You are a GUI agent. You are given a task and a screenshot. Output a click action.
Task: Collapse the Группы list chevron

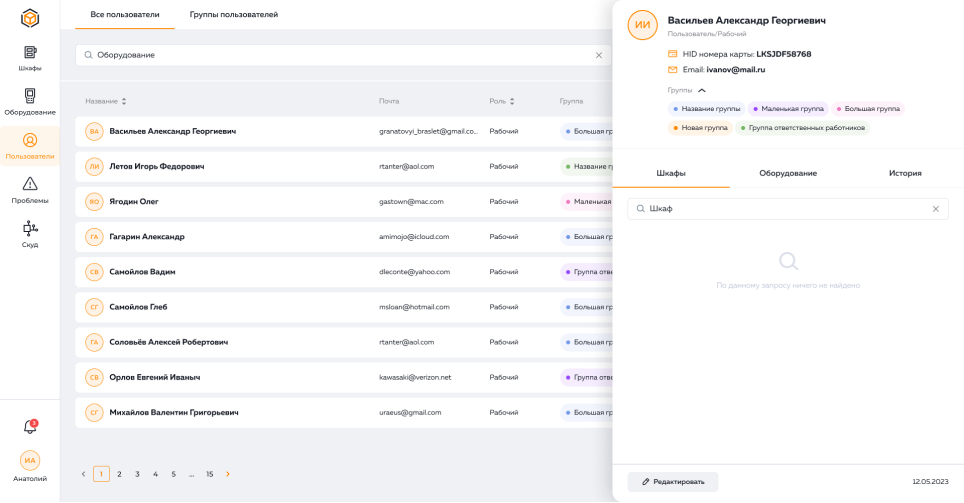pos(702,90)
